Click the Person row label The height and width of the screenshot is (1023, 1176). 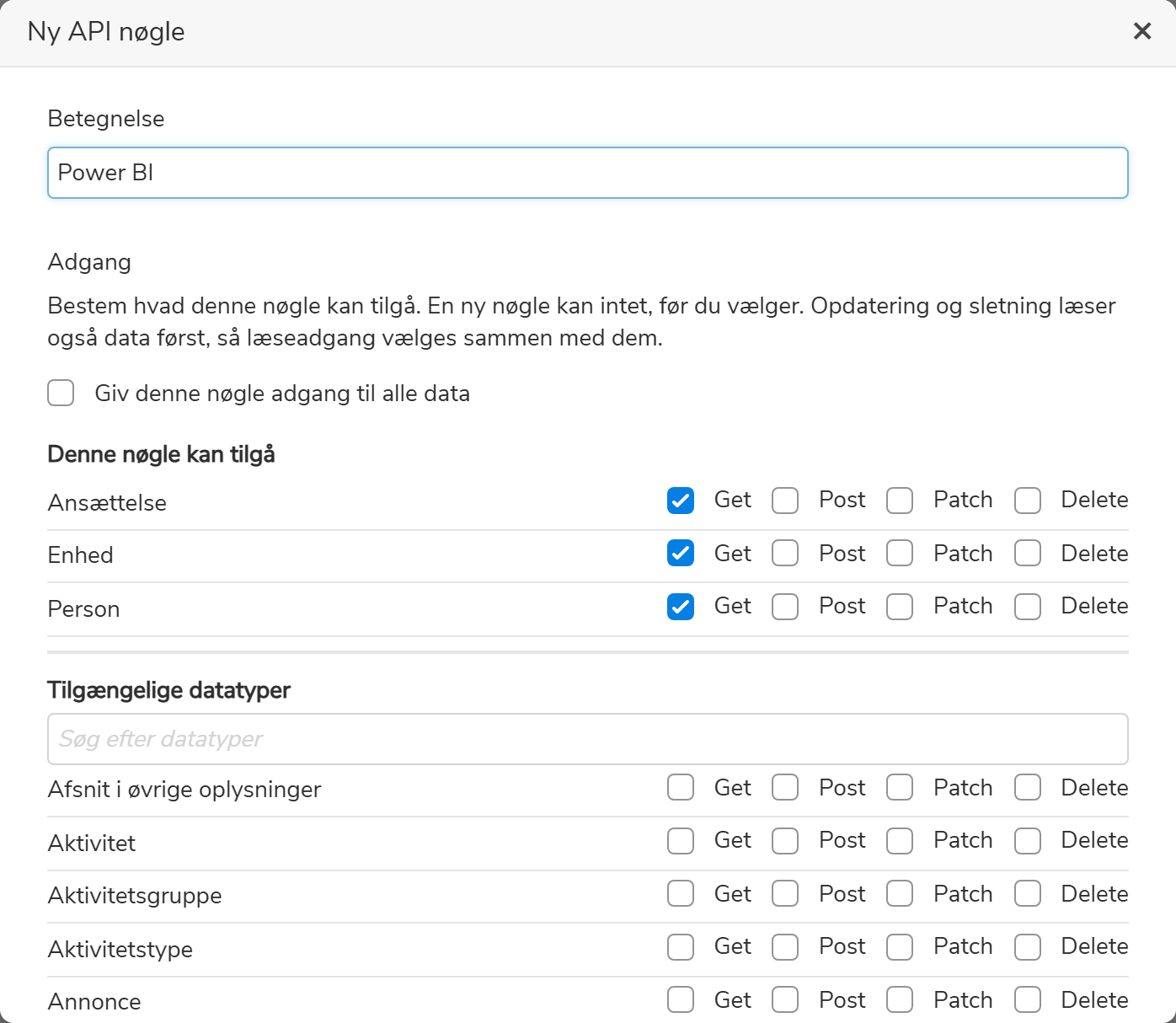pyautogui.click(x=83, y=609)
